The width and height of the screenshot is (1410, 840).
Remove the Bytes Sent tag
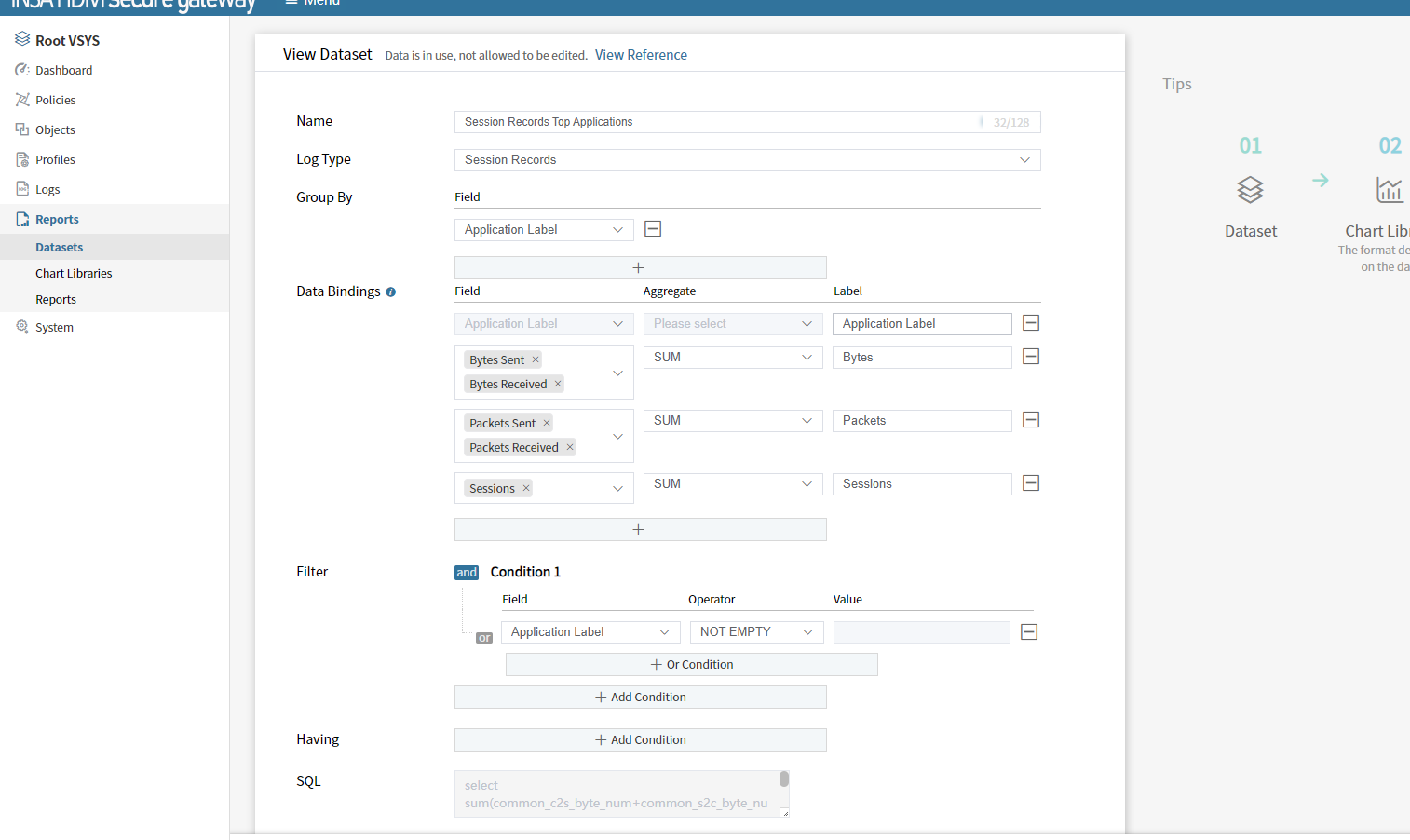pos(536,360)
